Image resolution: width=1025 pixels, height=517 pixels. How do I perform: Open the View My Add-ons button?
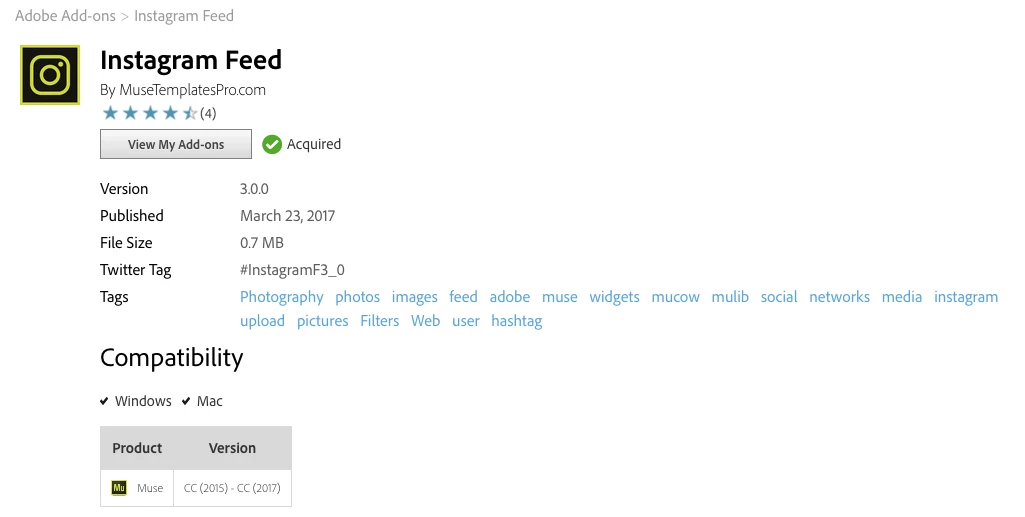click(x=176, y=144)
